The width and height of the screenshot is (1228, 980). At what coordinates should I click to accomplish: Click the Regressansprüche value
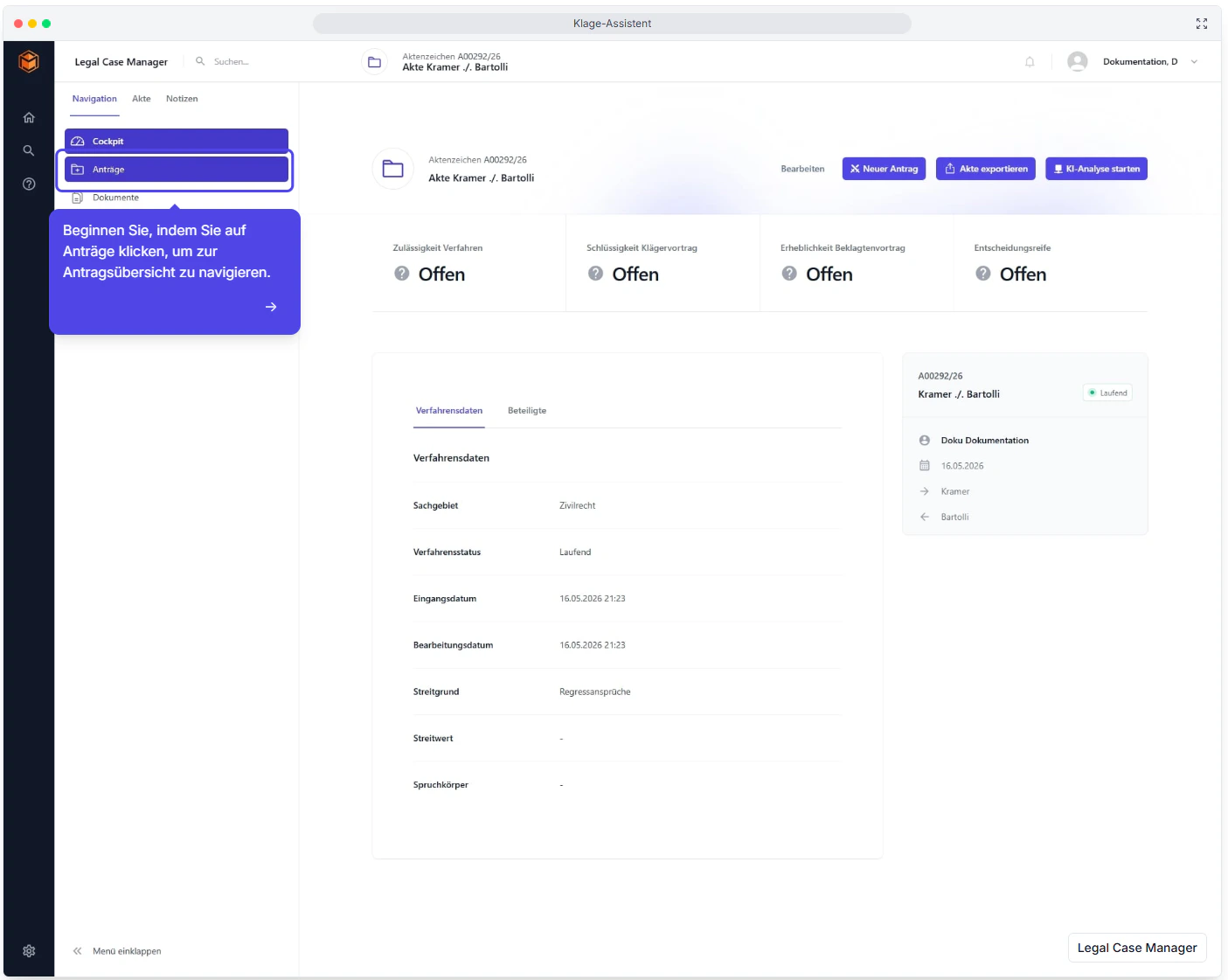tap(595, 692)
